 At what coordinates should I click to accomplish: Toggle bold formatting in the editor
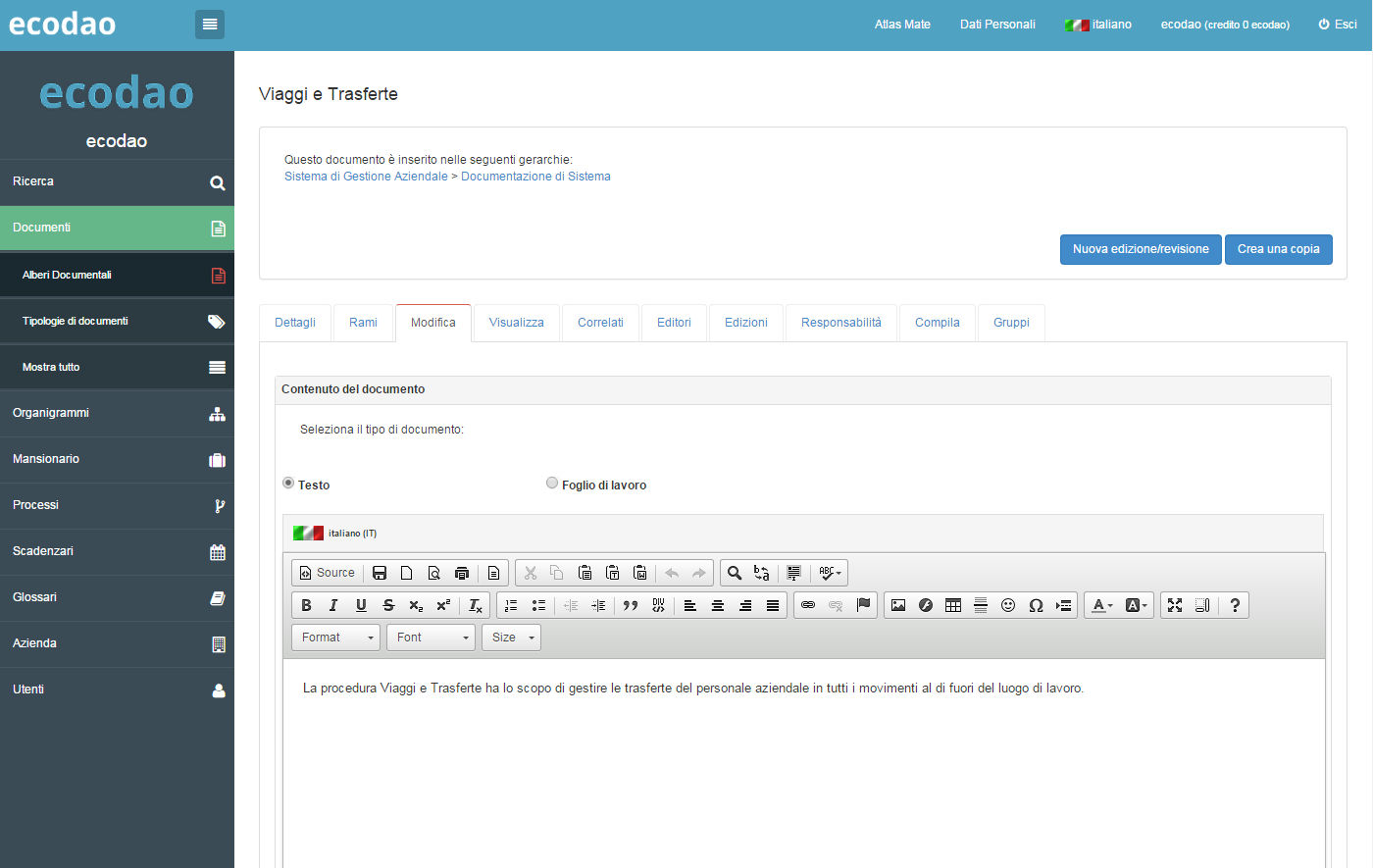click(x=306, y=605)
